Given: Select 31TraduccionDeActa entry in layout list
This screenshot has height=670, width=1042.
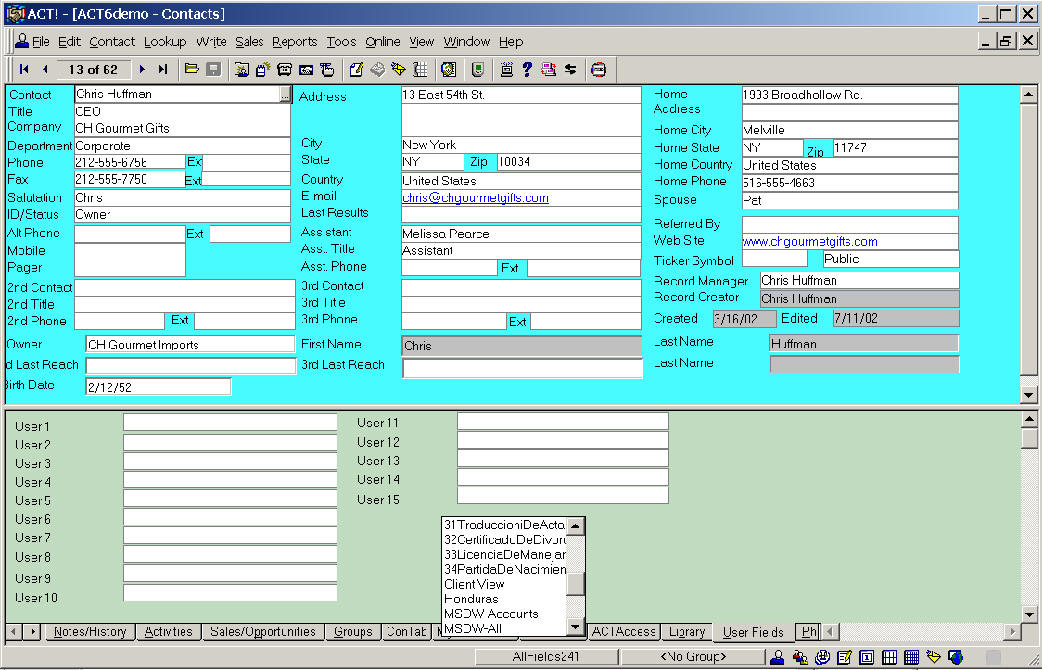Looking at the screenshot, I should [504, 525].
